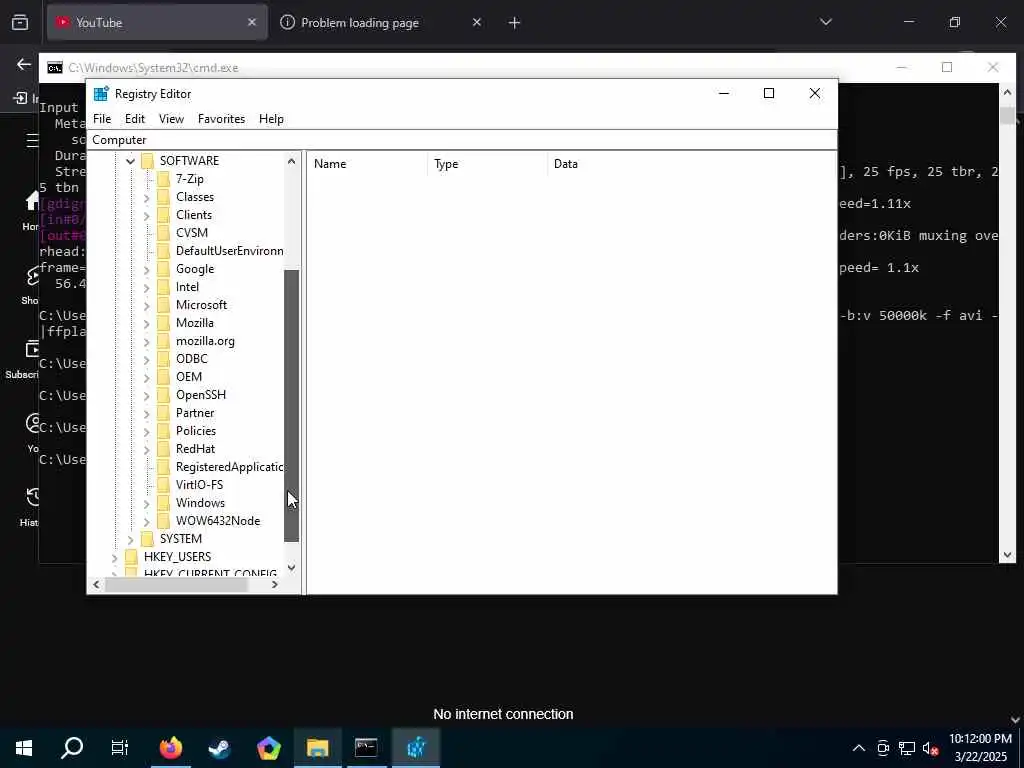Open the View menu in Registry Editor
The image size is (1024, 768).
tap(171, 119)
